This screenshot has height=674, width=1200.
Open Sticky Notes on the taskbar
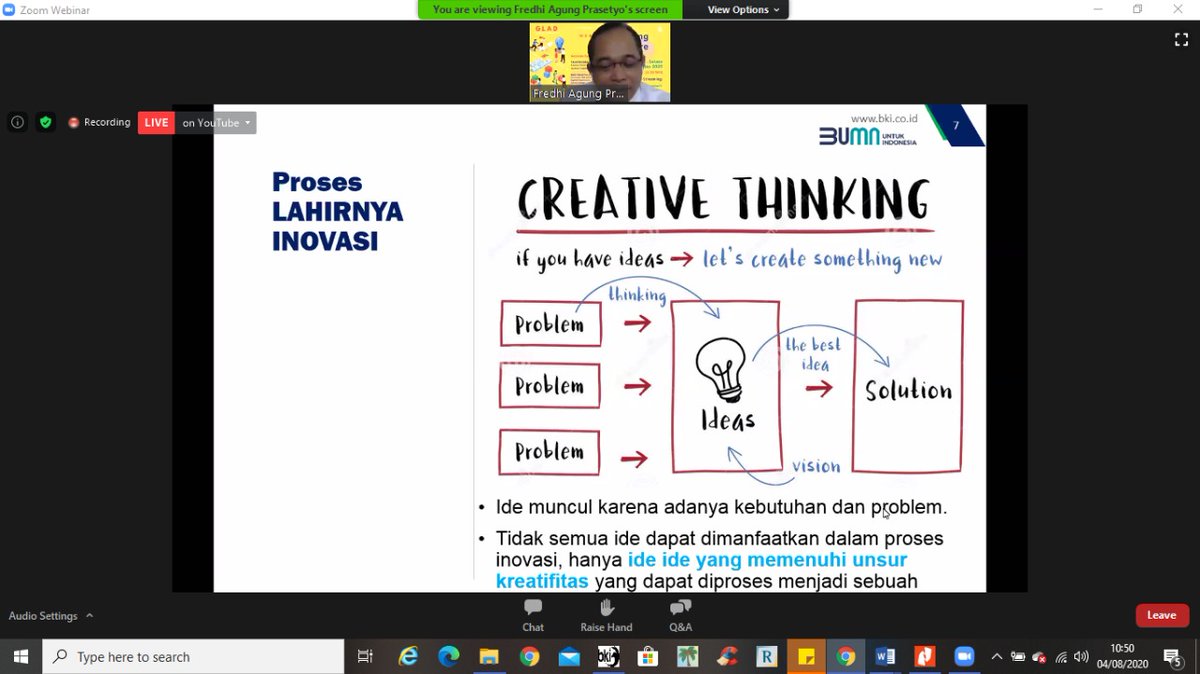[806, 656]
